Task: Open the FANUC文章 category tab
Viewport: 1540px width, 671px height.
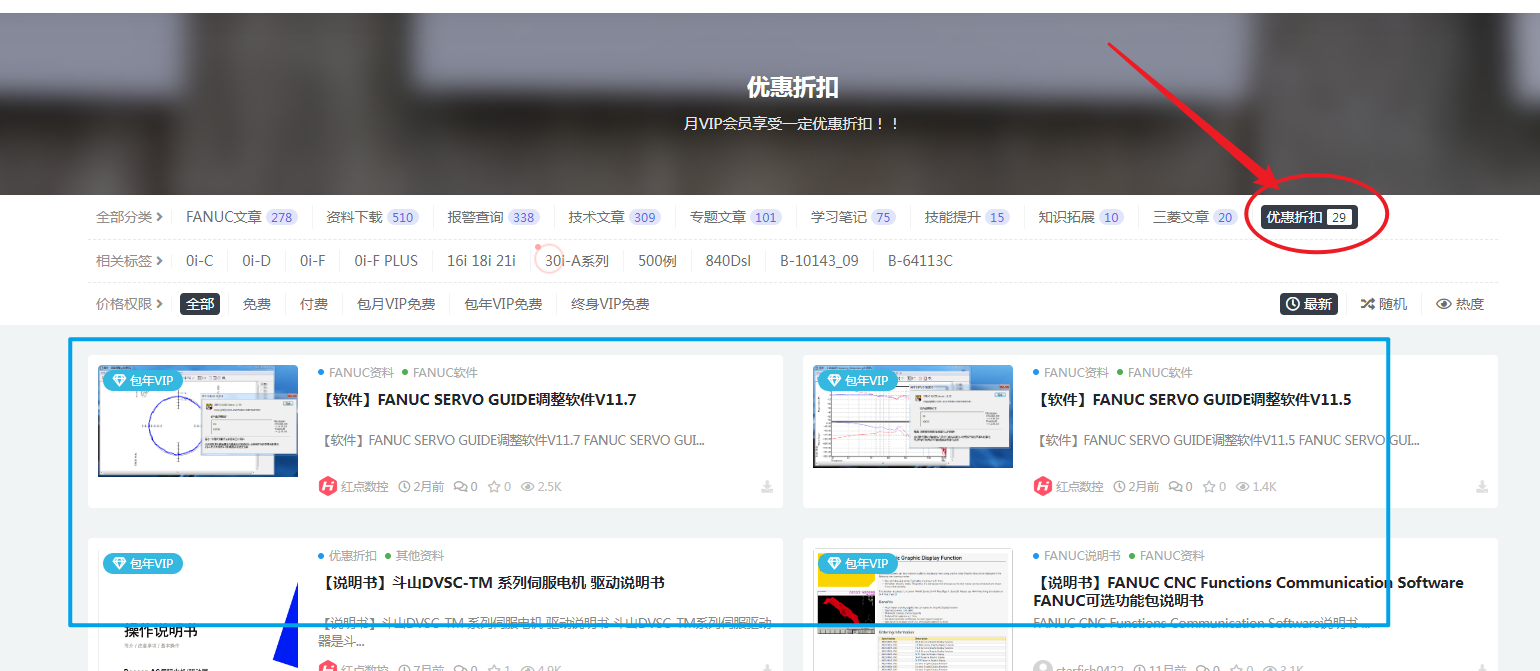Action: click(x=241, y=217)
